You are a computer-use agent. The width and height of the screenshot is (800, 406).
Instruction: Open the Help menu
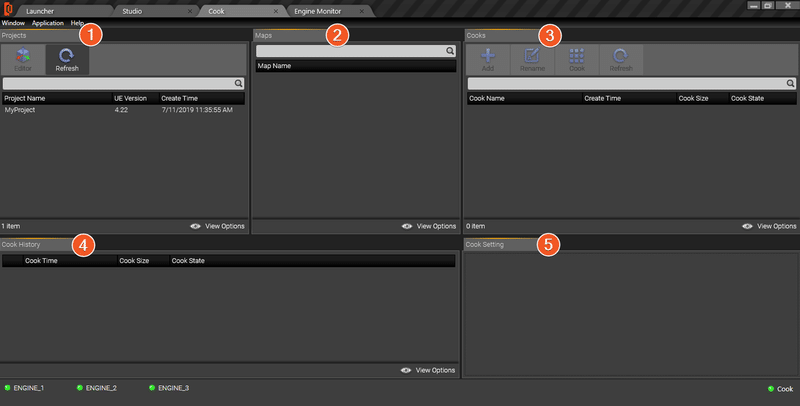coord(77,23)
